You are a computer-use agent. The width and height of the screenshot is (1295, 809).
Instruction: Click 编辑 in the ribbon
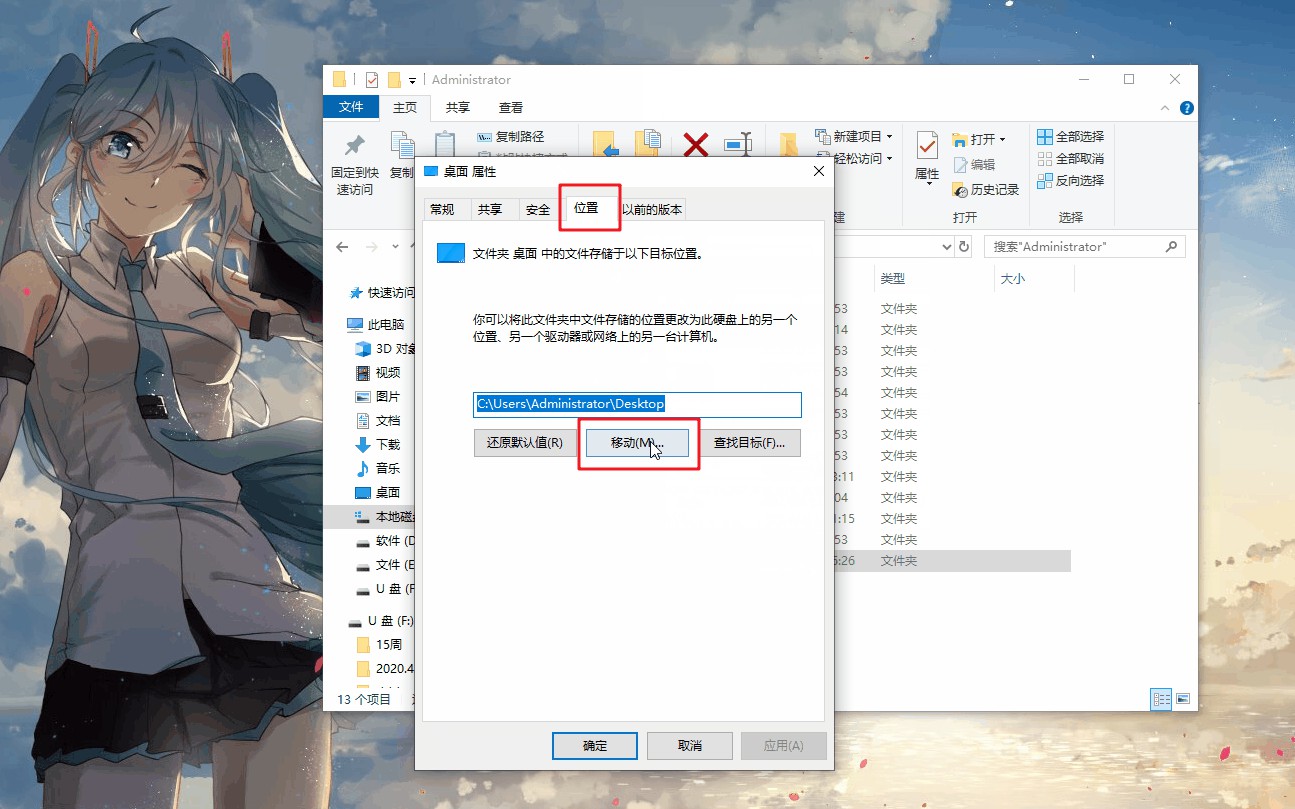click(975, 165)
